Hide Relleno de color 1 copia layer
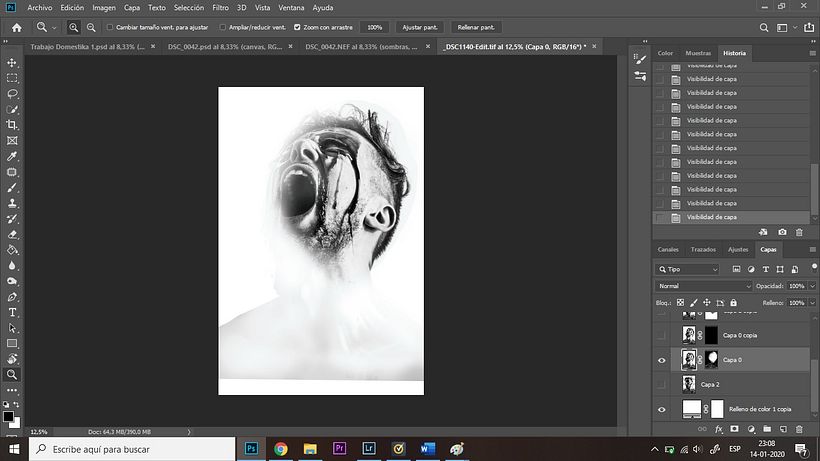Viewport: 820px width, 461px height. 662,409
